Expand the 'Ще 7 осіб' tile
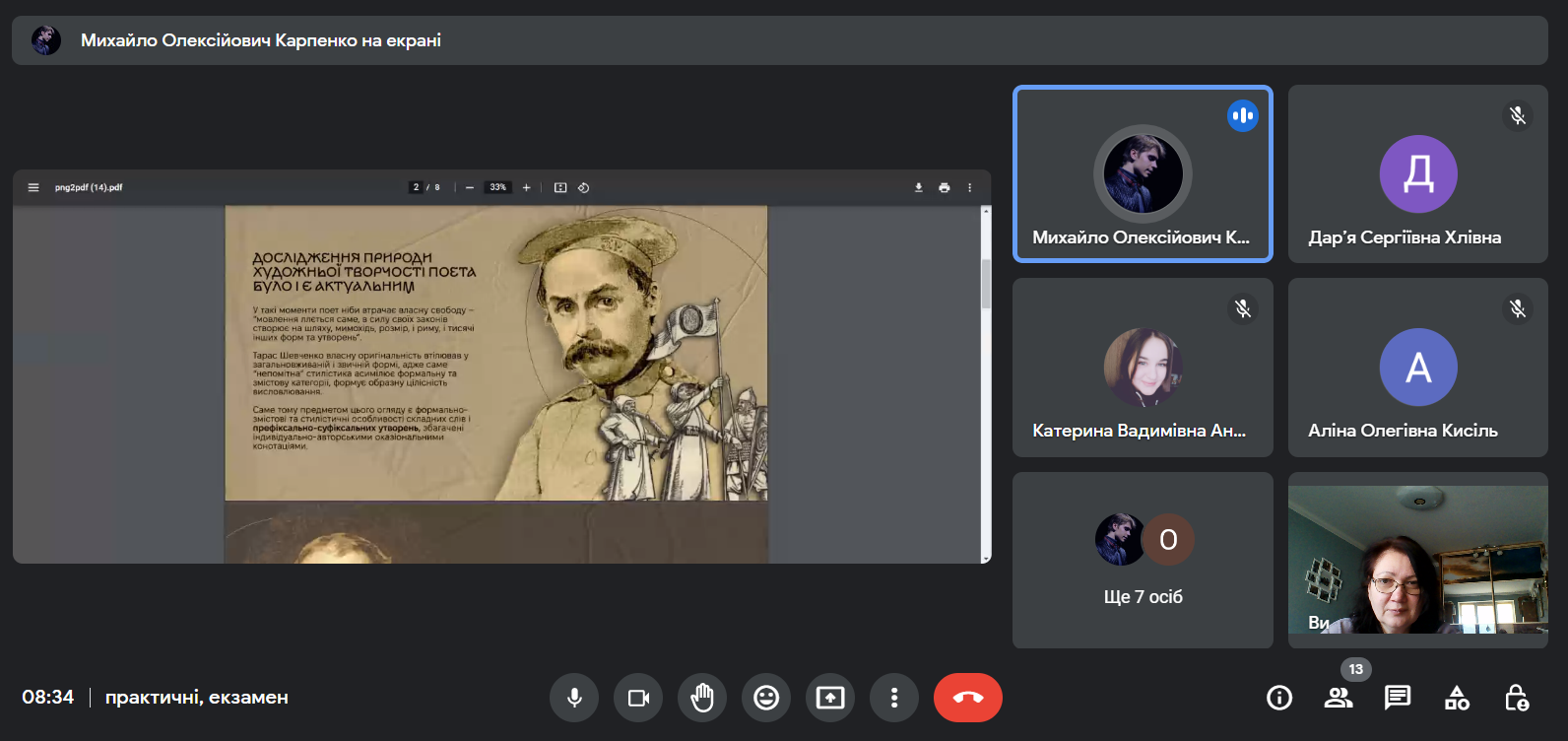 [1143, 560]
